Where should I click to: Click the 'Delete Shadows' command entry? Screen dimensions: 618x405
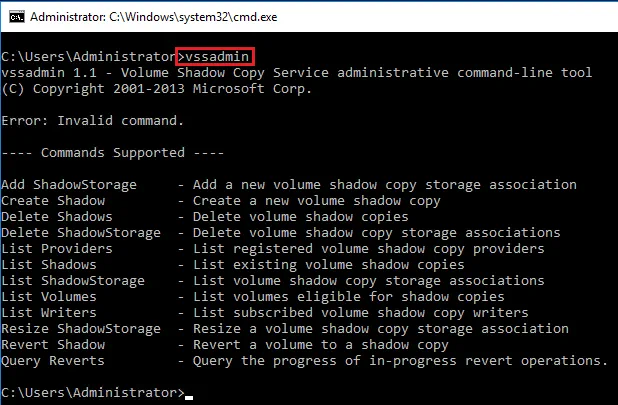click(56, 217)
